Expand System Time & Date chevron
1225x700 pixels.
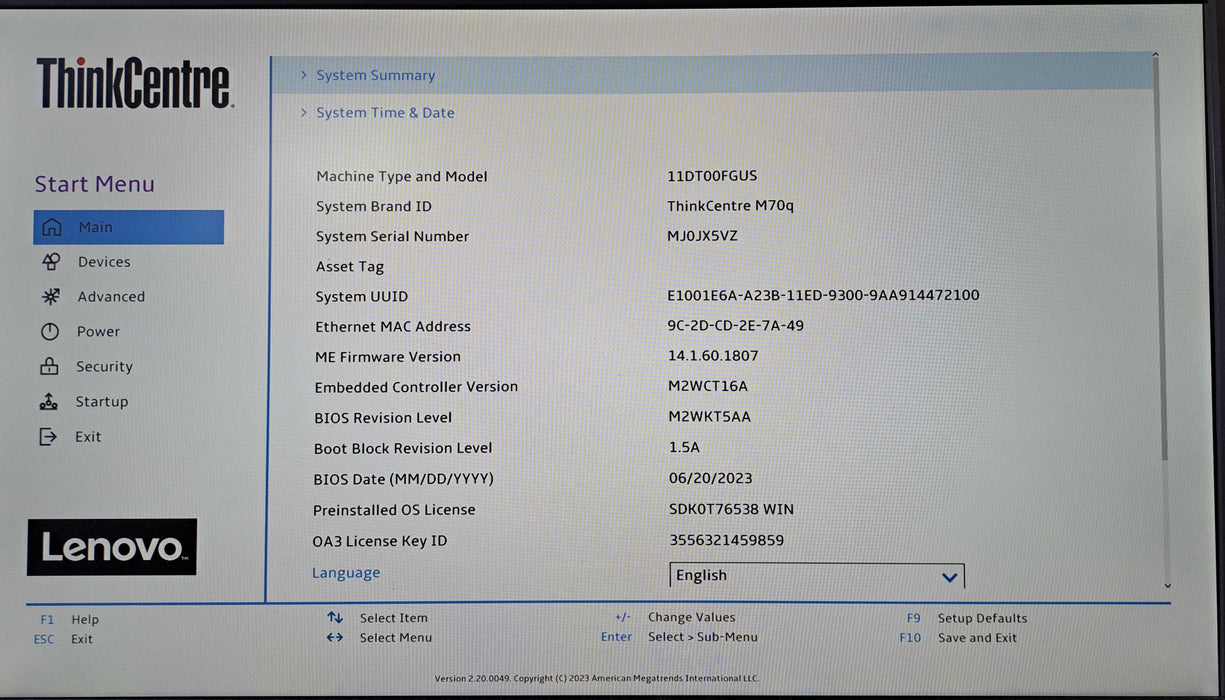coord(304,113)
